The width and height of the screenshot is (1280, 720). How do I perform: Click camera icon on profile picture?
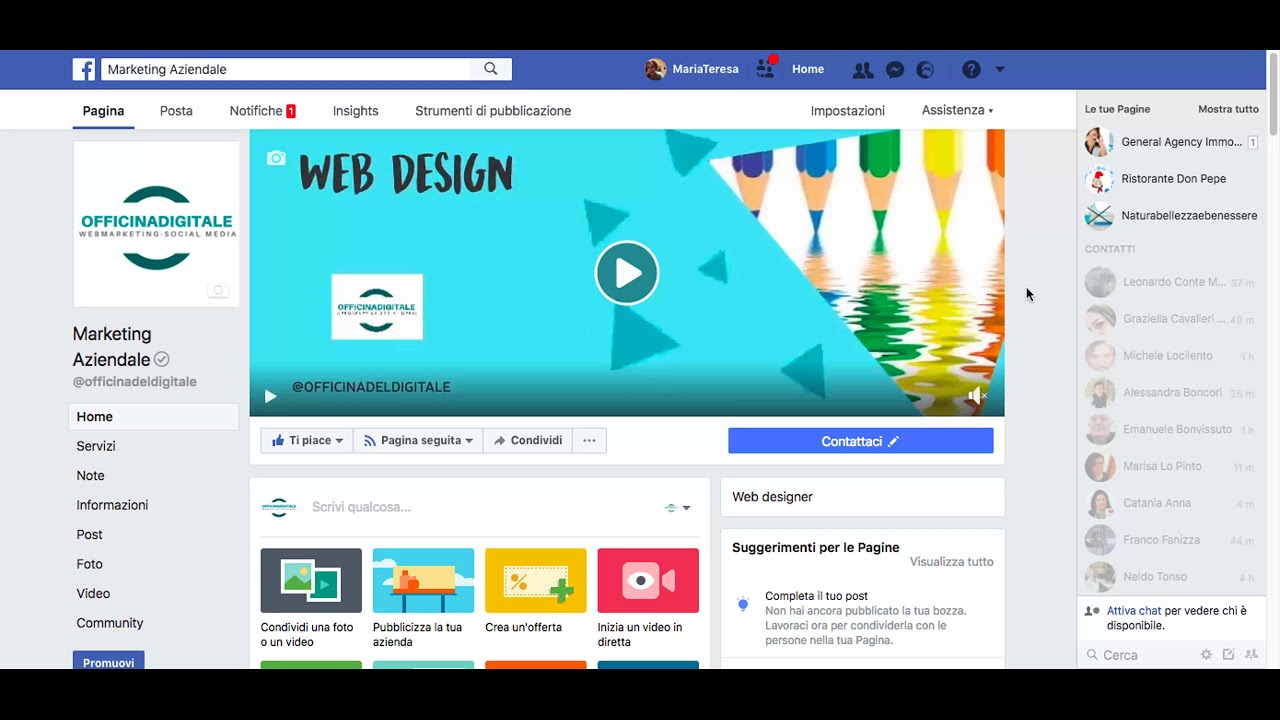click(218, 290)
